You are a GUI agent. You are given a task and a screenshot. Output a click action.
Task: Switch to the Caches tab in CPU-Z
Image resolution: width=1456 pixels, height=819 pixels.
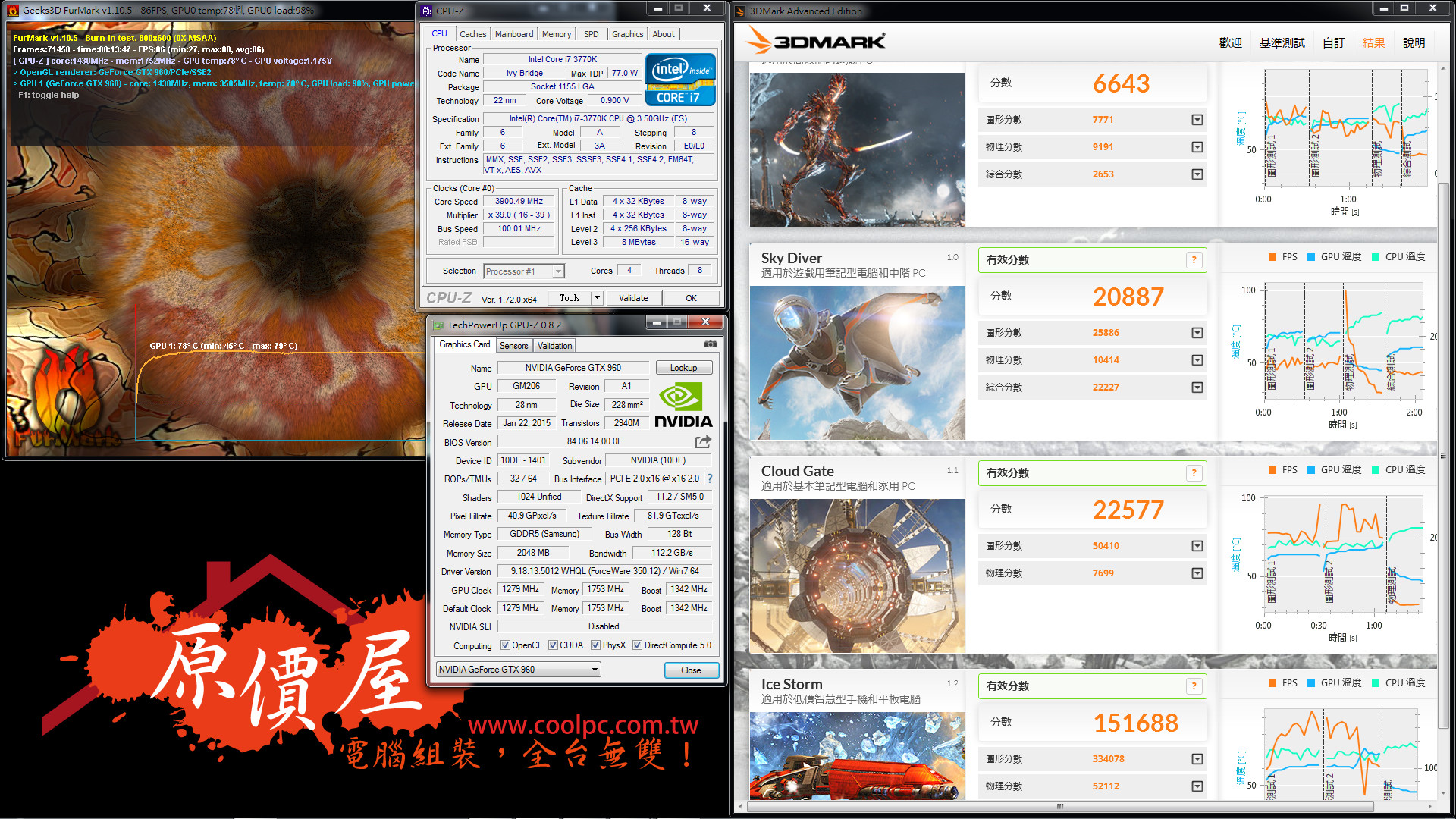pos(472,34)
